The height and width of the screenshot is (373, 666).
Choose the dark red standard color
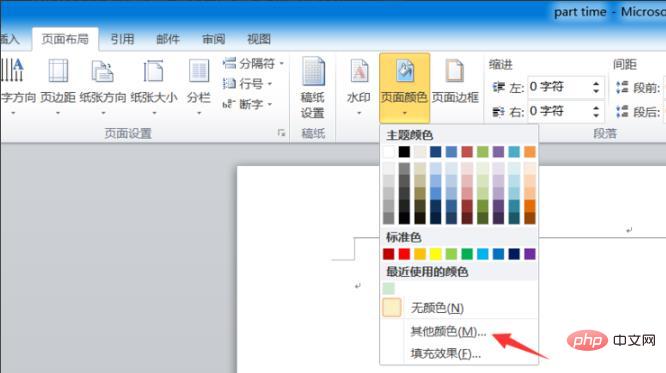click(x=389, y=254)
